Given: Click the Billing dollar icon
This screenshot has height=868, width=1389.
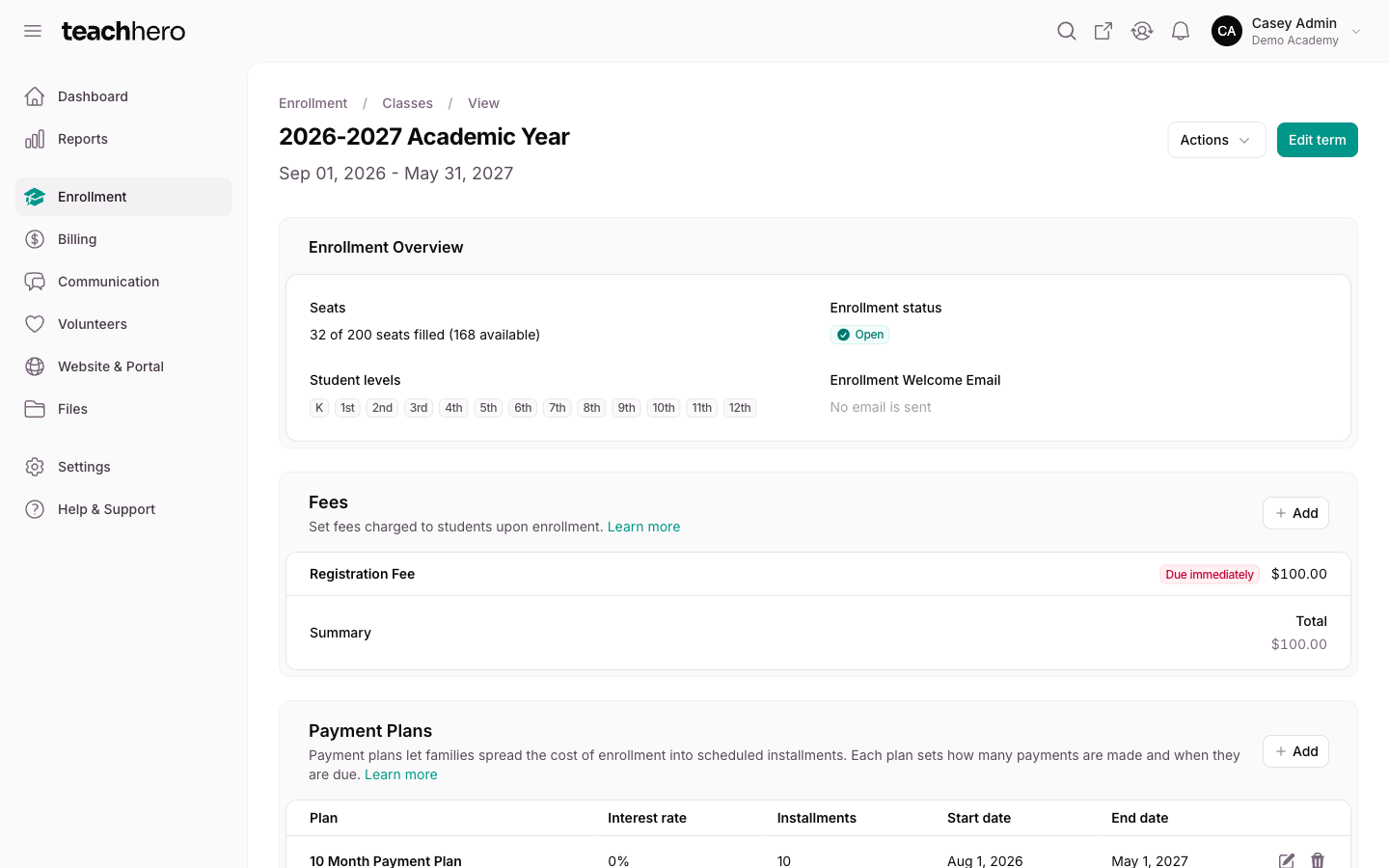Looking at the screenshot, I should point(35,239).
